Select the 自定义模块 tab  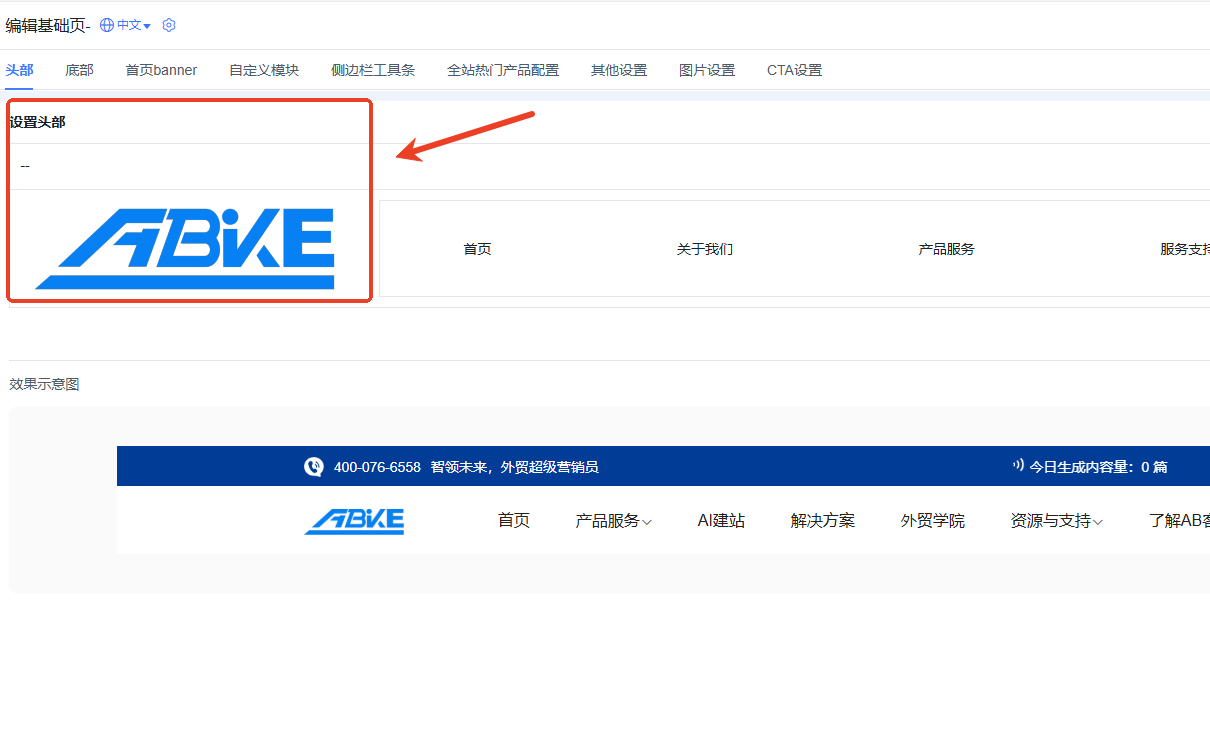[264, 70]
